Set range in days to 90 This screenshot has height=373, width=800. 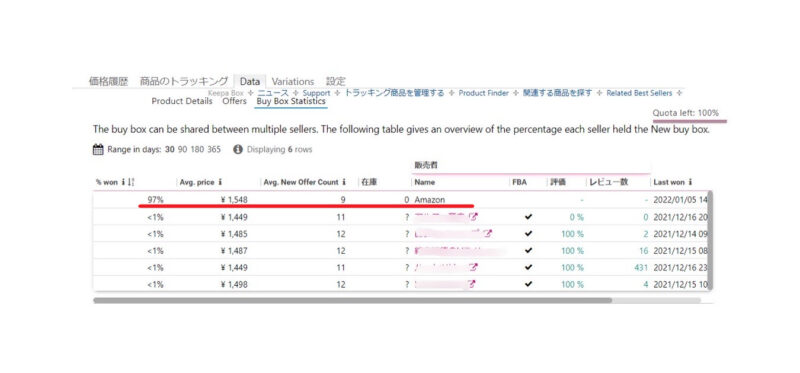click(x=182, y=150)
